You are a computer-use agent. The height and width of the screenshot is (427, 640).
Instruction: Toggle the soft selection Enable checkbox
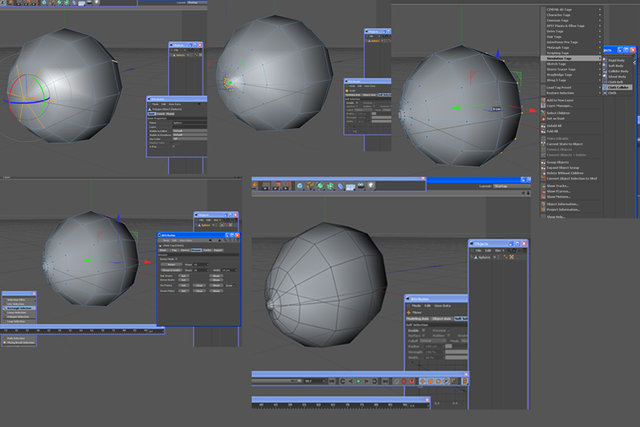point(423,330)
